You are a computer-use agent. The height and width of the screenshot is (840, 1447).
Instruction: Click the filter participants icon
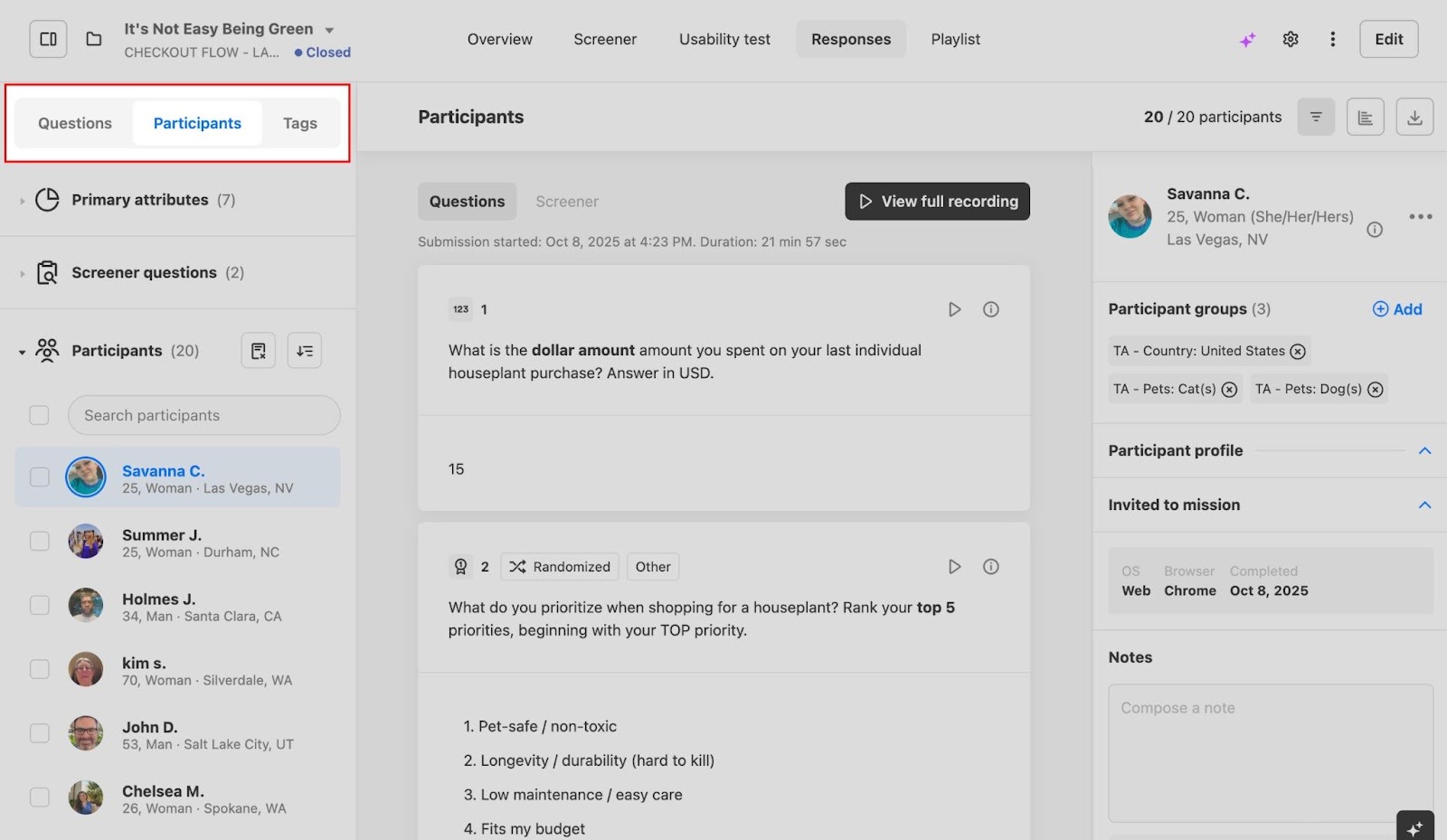tap(1316, 117)
